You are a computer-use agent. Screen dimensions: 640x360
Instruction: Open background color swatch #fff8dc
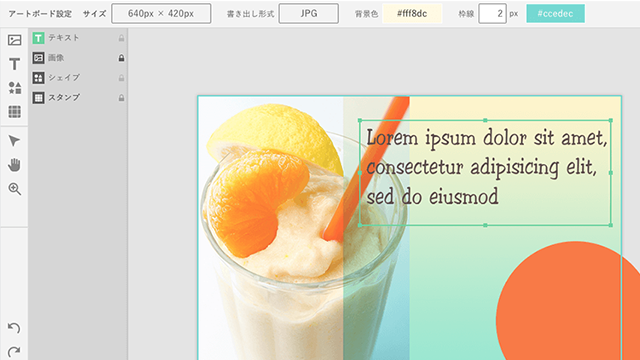pyautogui.click(x=412, y=13)
